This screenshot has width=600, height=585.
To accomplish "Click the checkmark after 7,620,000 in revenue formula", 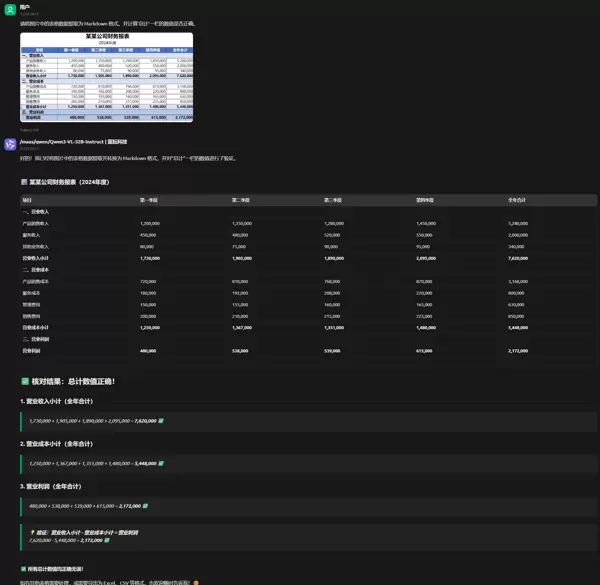I will click(x=161, y=421).
